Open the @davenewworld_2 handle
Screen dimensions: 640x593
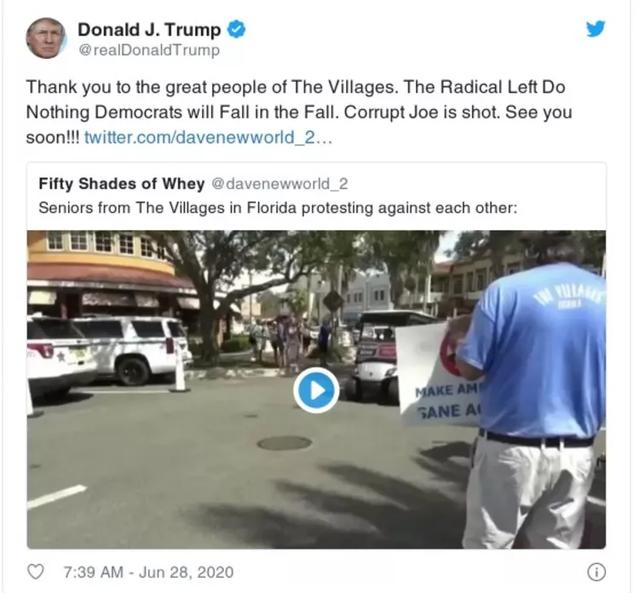pos(280,184)
